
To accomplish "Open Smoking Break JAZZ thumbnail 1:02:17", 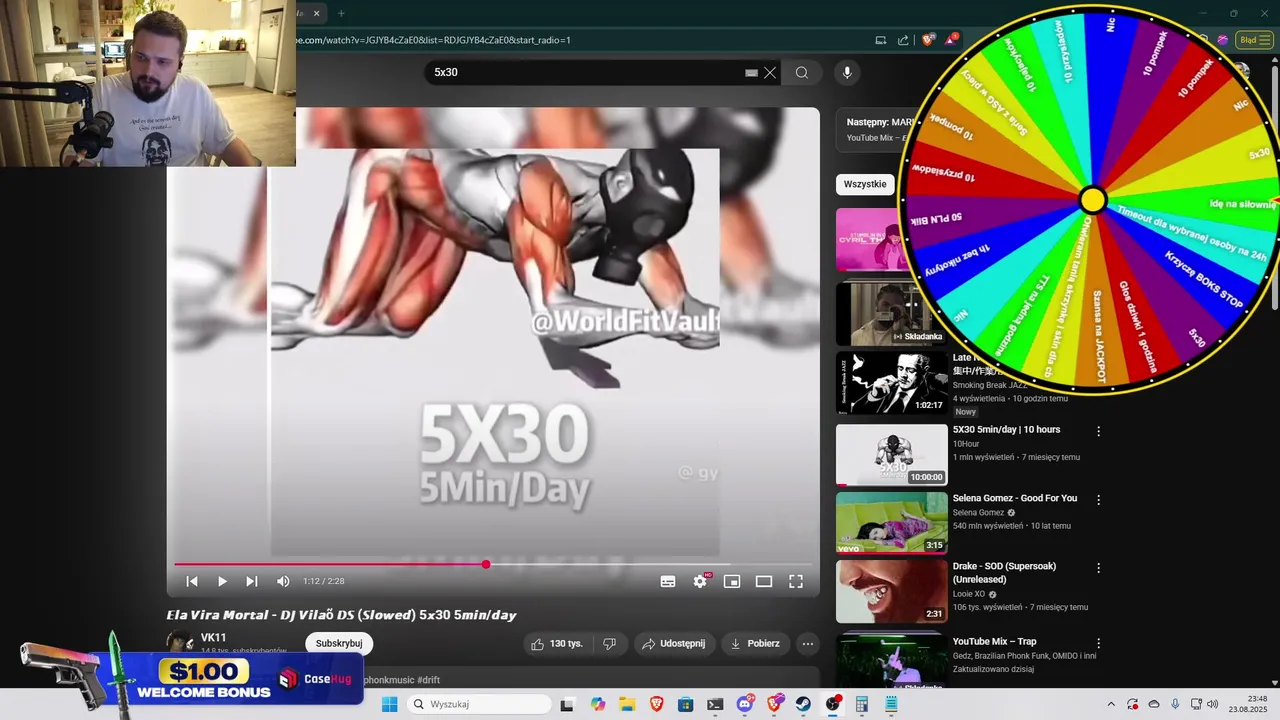I will coord(892,382).
